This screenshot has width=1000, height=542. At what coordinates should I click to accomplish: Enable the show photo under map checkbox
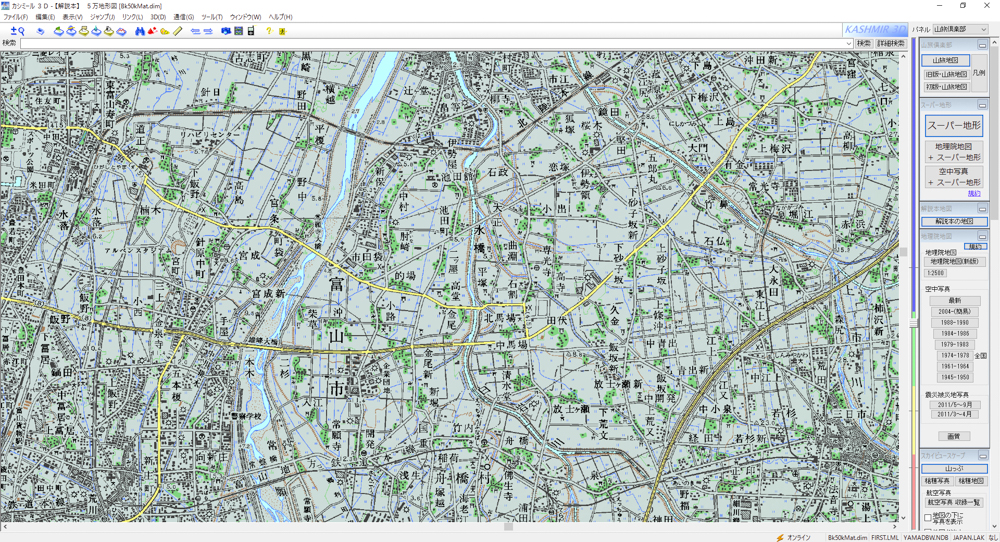coord(928,518)
